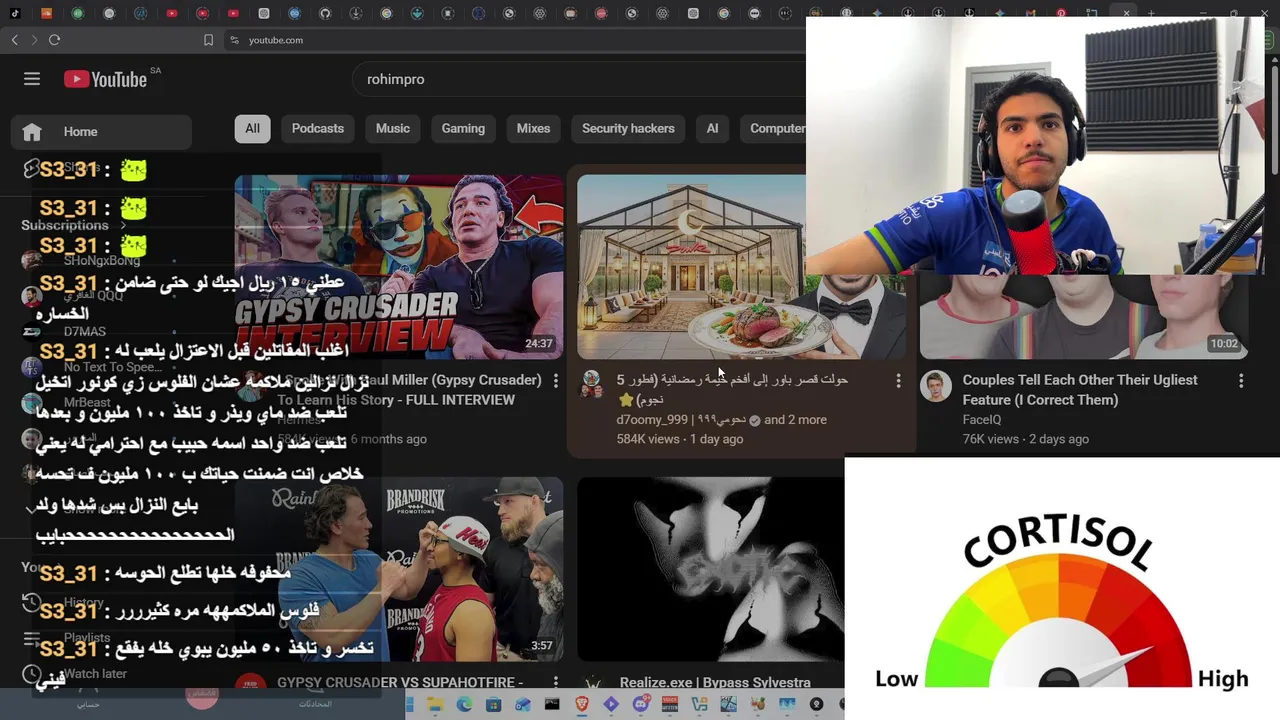The width and height of the screenshot is (1280, 720).
Task: Open GYPSY CRUSADER VS SUPAHOTFIRE title link
Action: (x=400, y=682)
